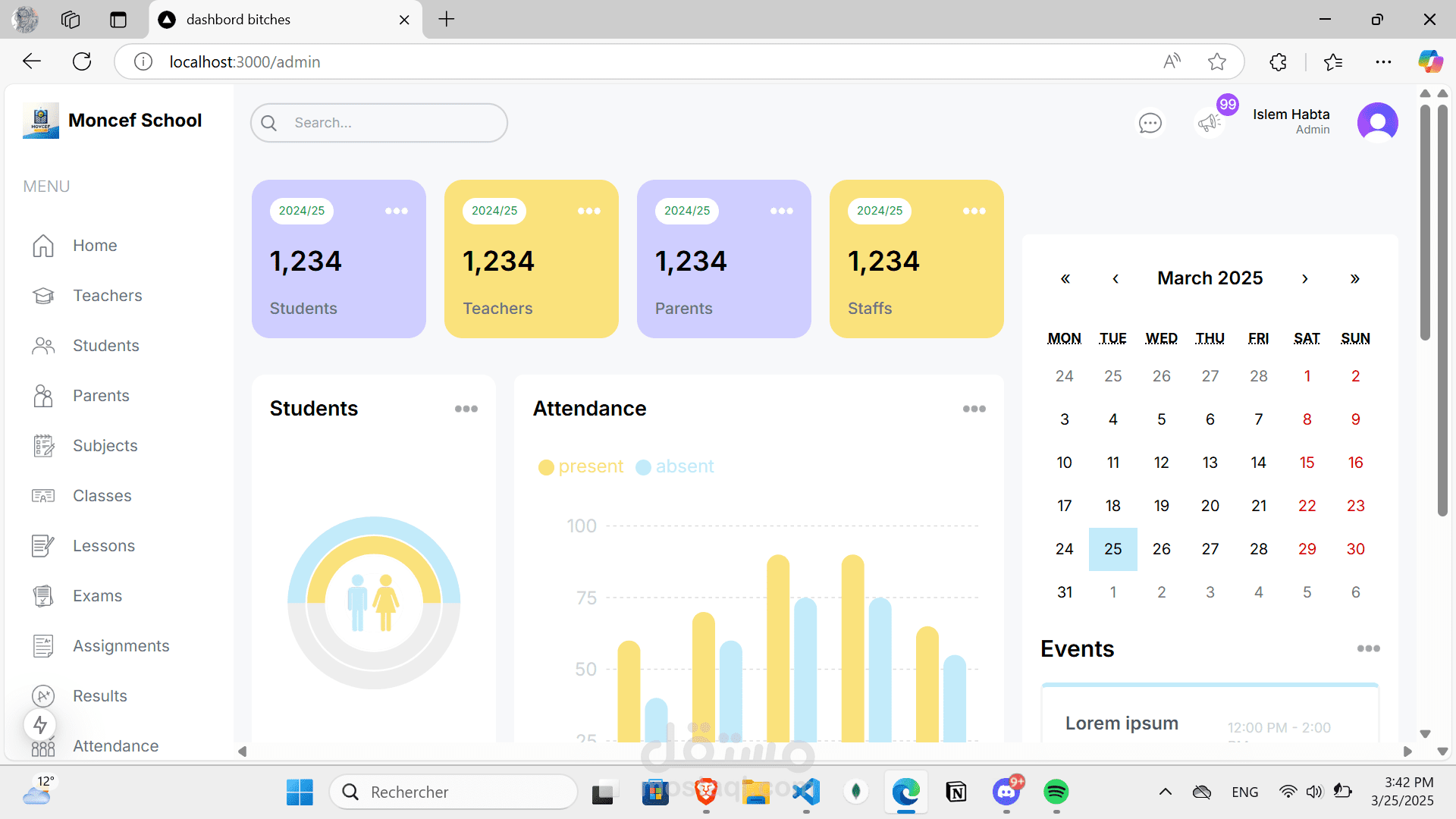The image size is (1456, 819).
Task: Add this page to favorites star
Action: point(1217,61)
